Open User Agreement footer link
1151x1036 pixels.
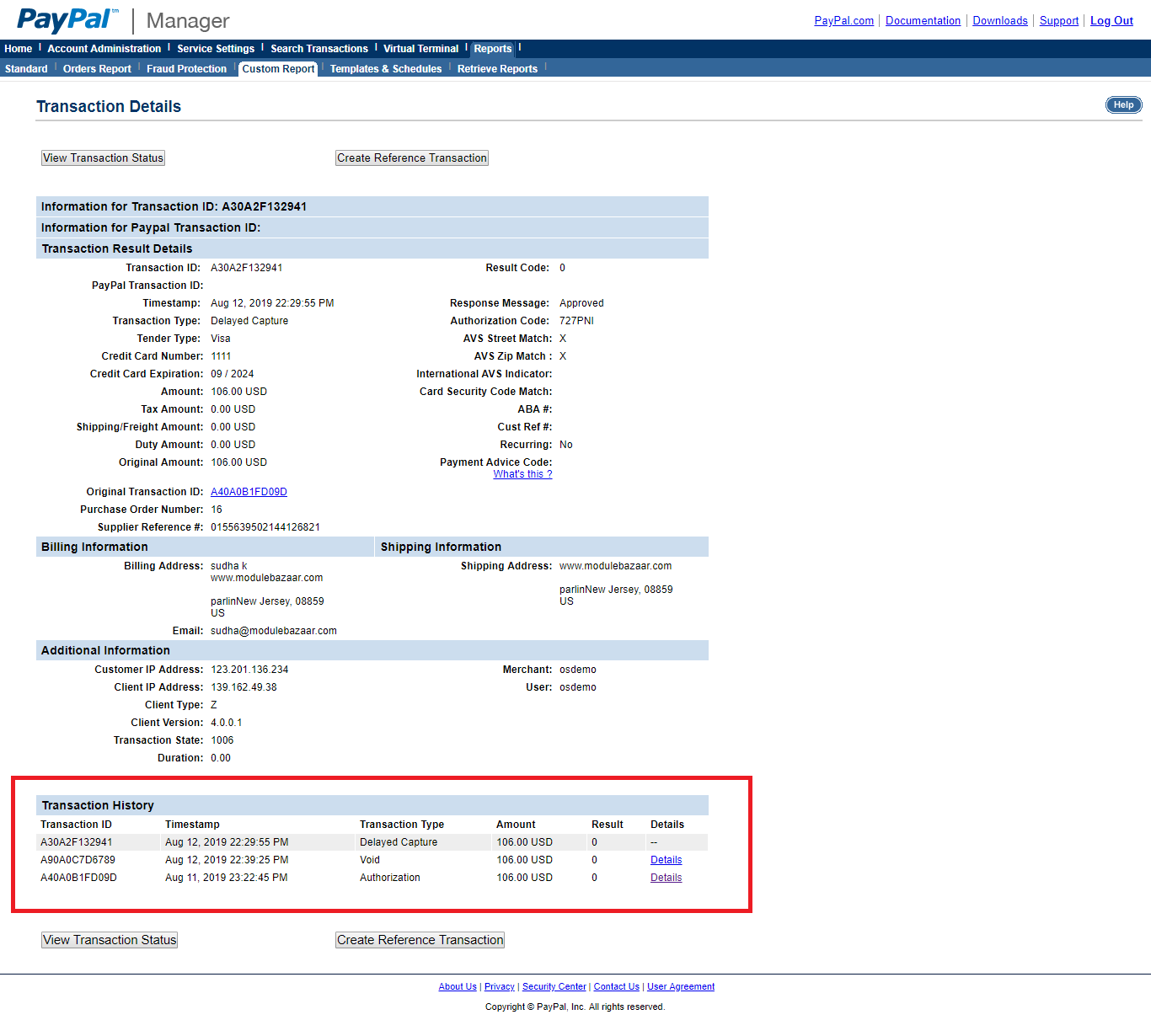coord(681,987)
